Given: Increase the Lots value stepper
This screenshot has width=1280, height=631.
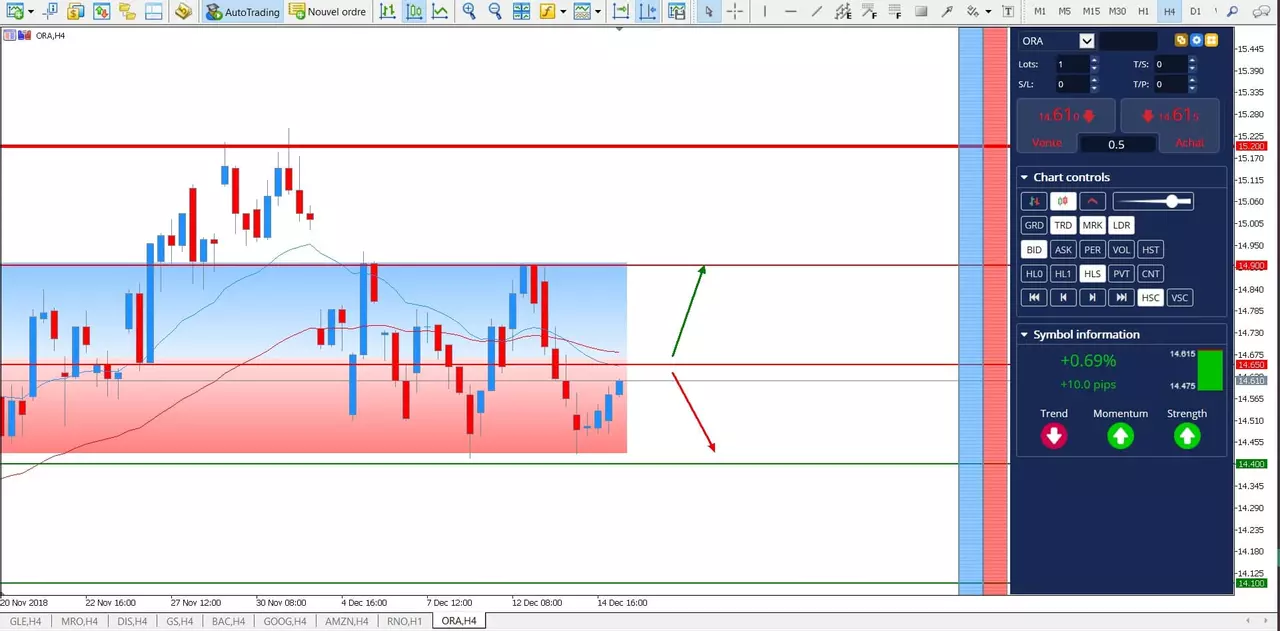Looking at the screenshot, I should tap(1094, 60).
